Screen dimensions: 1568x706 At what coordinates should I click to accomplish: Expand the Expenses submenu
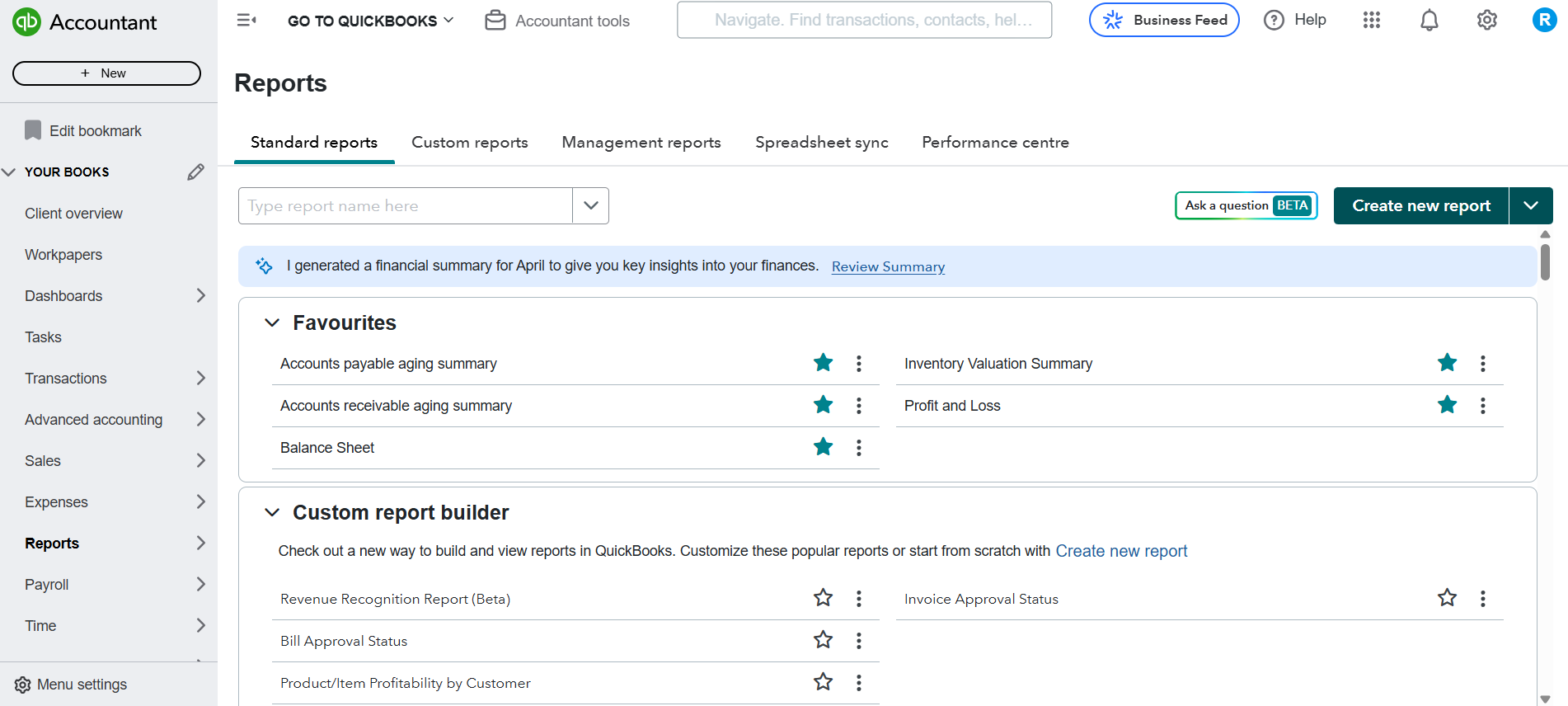(200, 501)
